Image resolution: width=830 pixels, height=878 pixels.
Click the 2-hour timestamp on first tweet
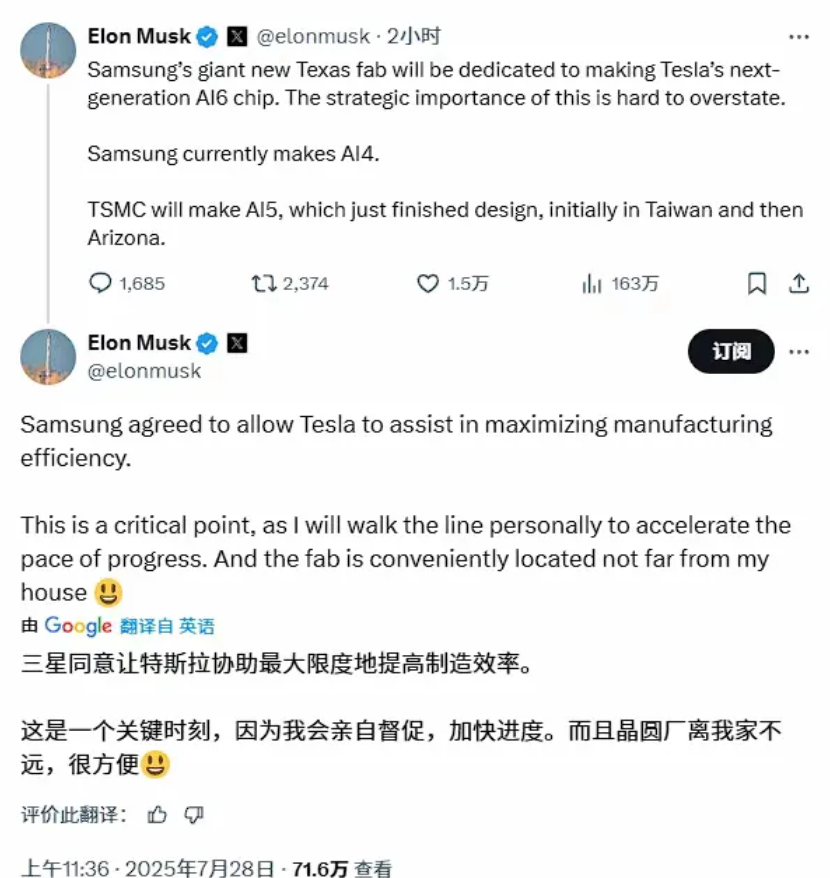415,37
